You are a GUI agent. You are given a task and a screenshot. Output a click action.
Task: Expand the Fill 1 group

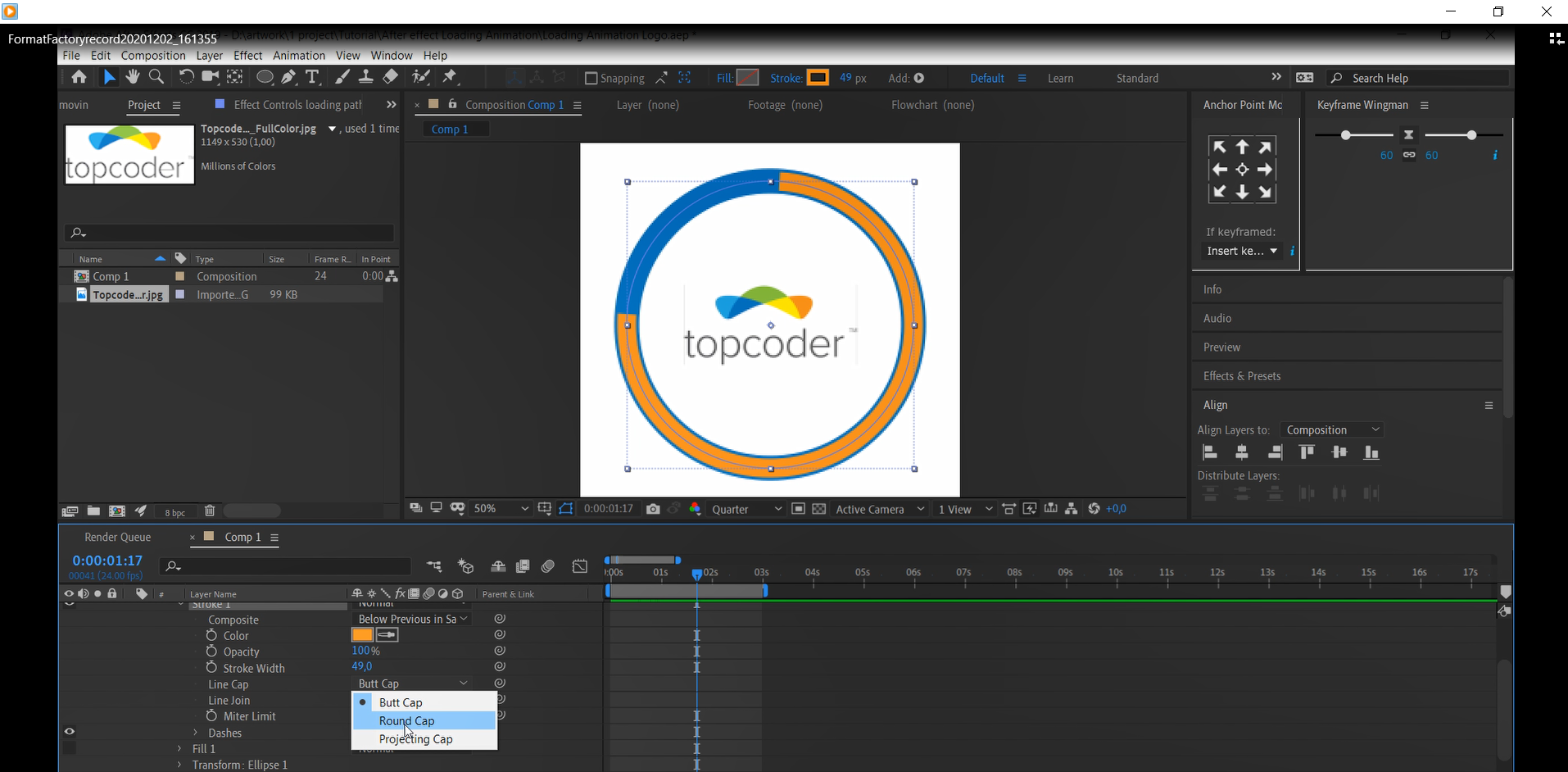[179, 748]
